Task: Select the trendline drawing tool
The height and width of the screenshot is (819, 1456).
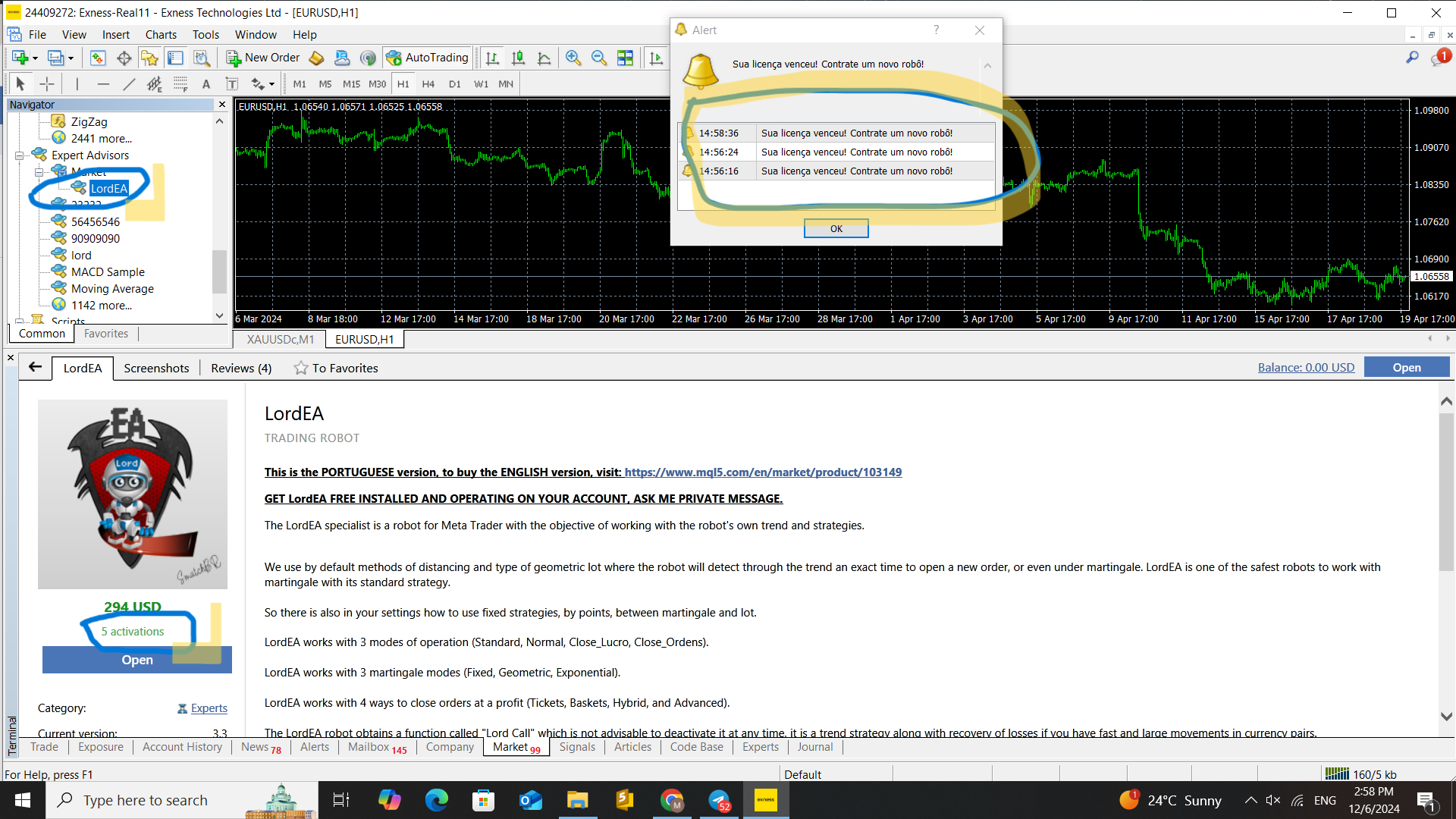Action: pyautogui.click(x=129, y=84)
